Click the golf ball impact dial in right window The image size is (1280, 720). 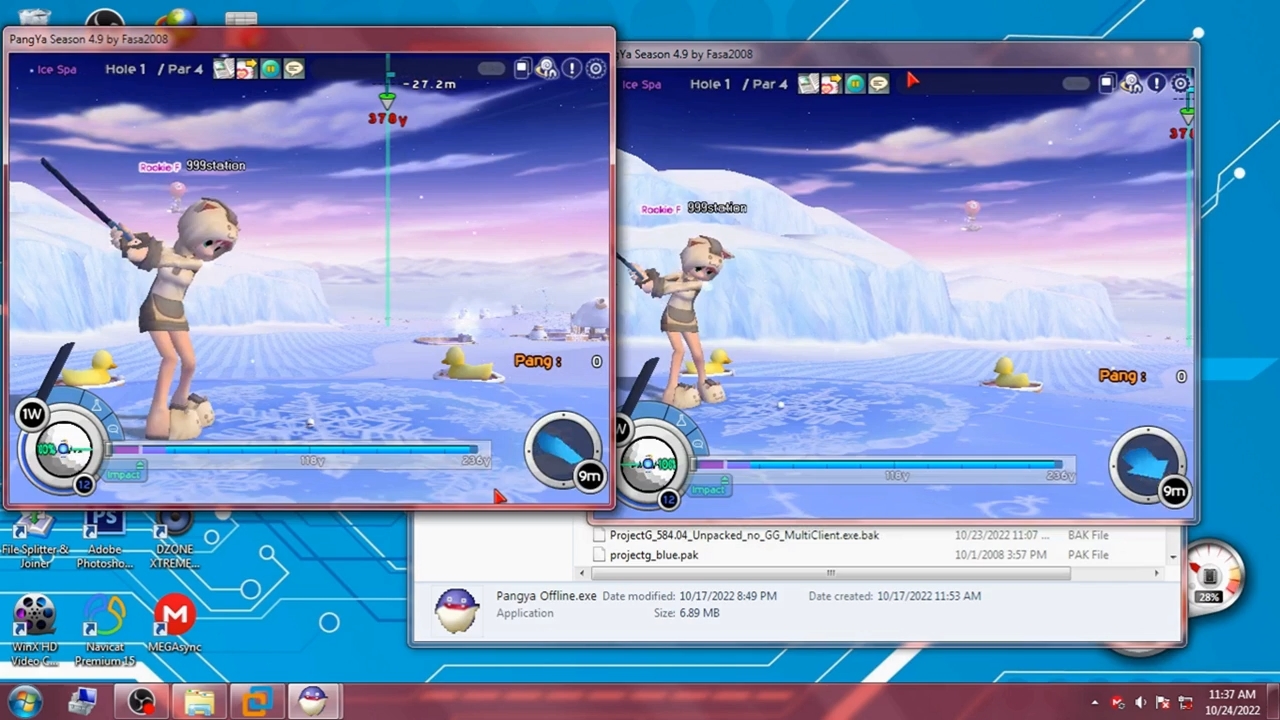coord(649,464)
